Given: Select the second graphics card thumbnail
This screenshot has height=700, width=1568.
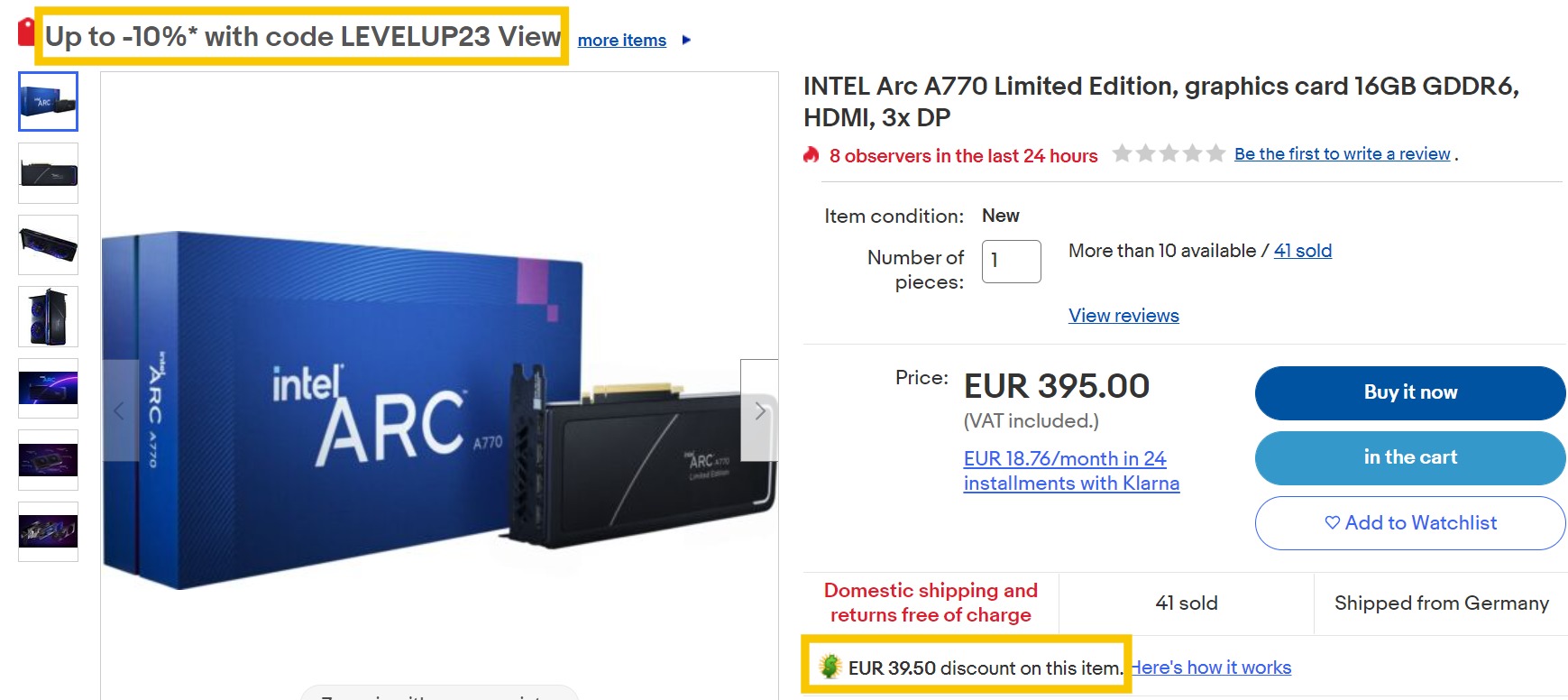Looking at the screenshot, I should click(x=49, y=173).
